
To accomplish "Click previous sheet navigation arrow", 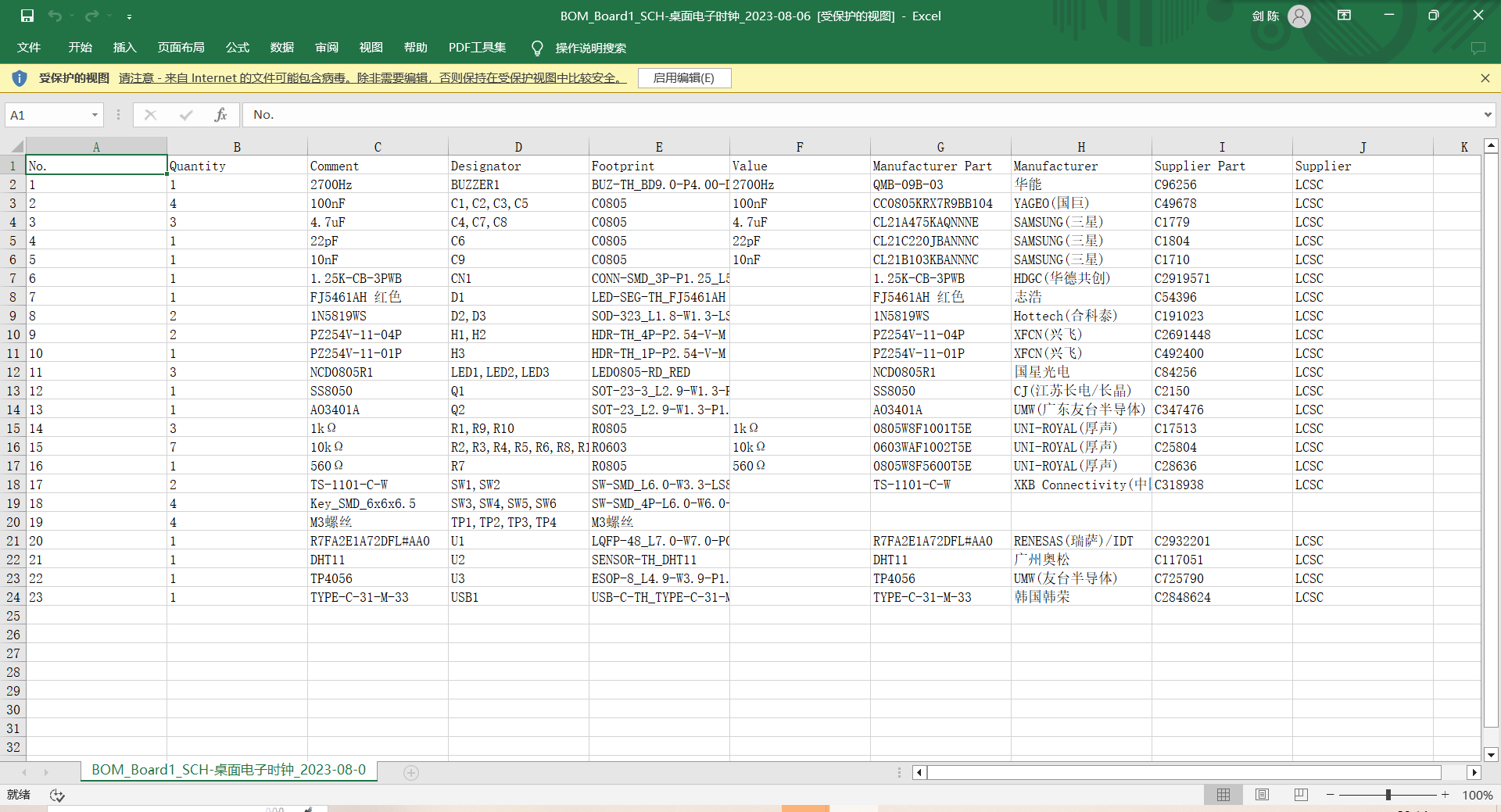I will (24, 772).
